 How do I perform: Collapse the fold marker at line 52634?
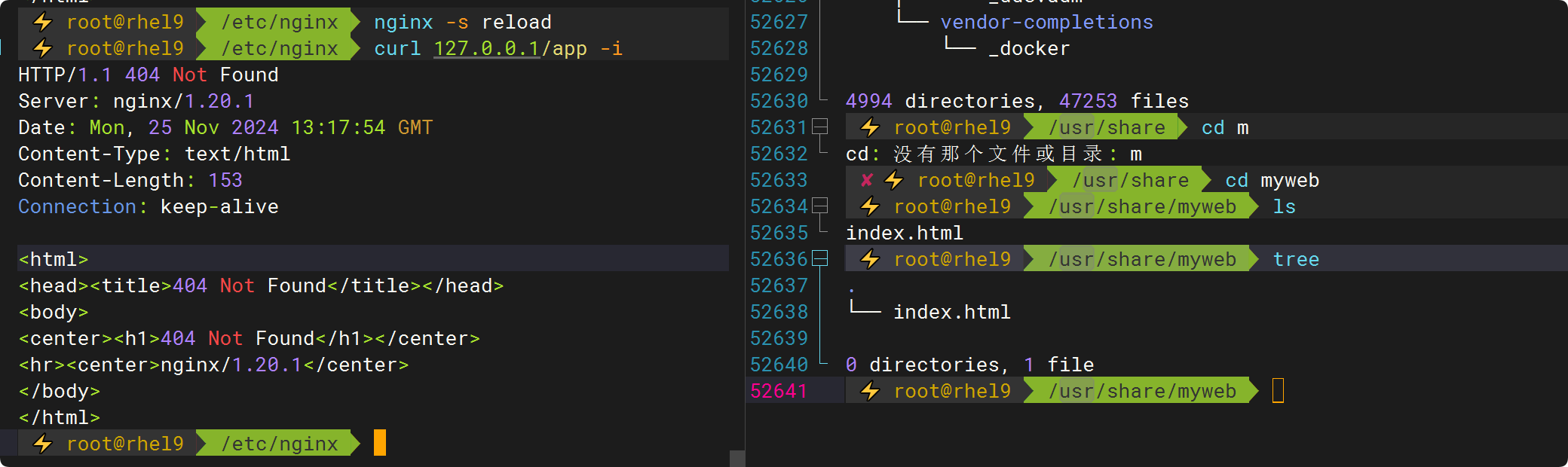tap(819, 206)
